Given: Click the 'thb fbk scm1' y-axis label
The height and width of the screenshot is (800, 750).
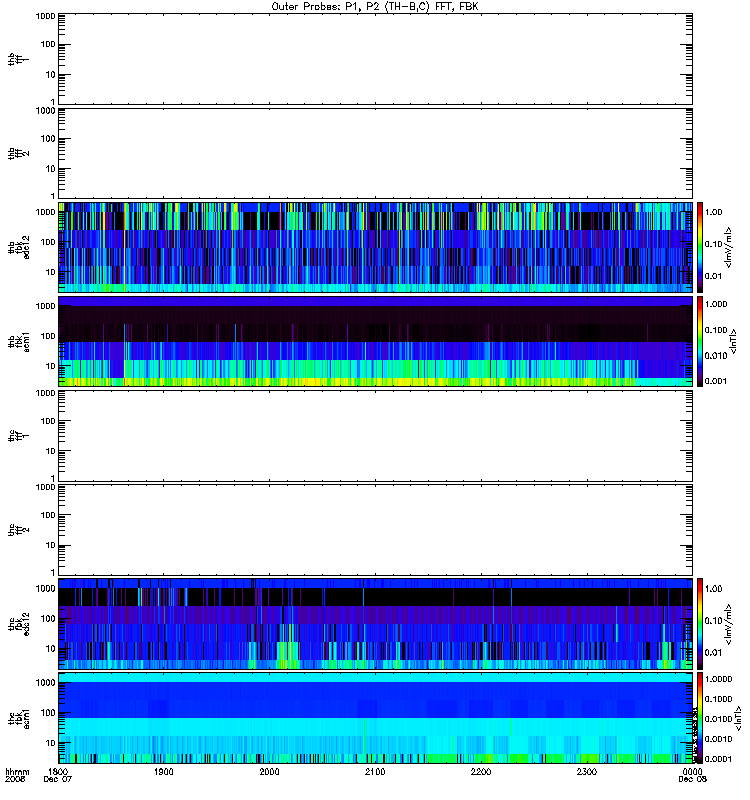Looking at the screenshot, I should [19, 341].
